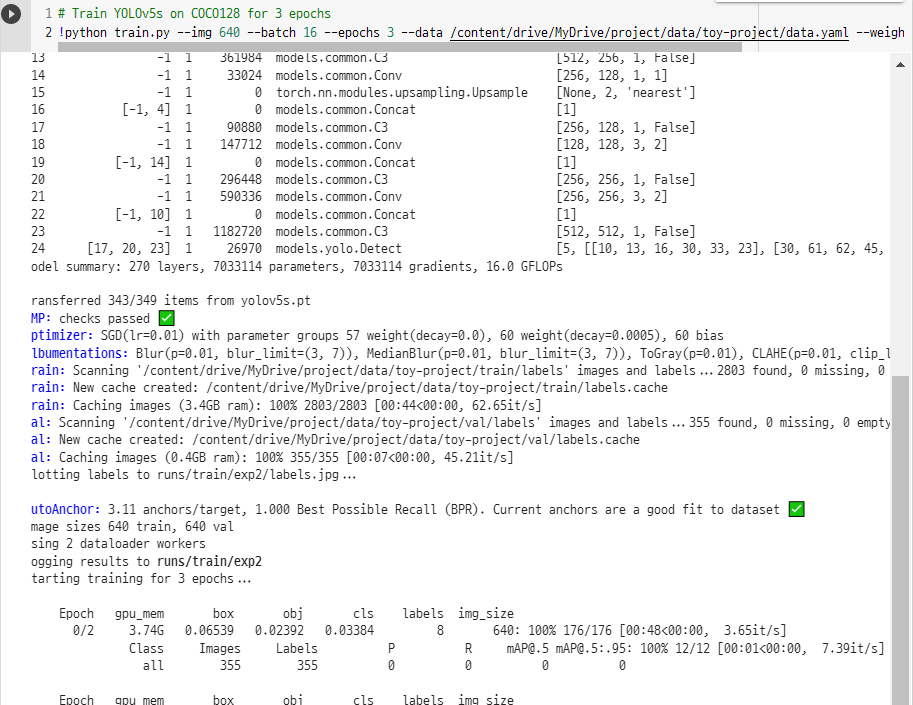
Task: Click the 'Class' column header
Action: [146, 649]
